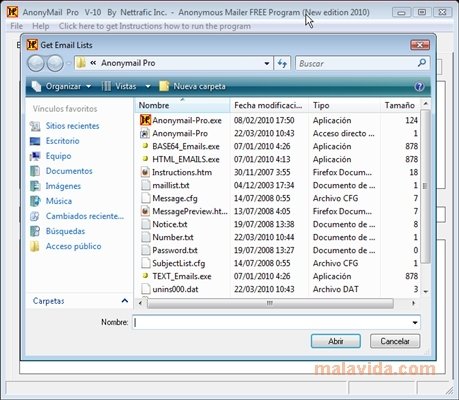Go back with the back arrow button
Screen dimensions: 459x400
pos(36,63)
